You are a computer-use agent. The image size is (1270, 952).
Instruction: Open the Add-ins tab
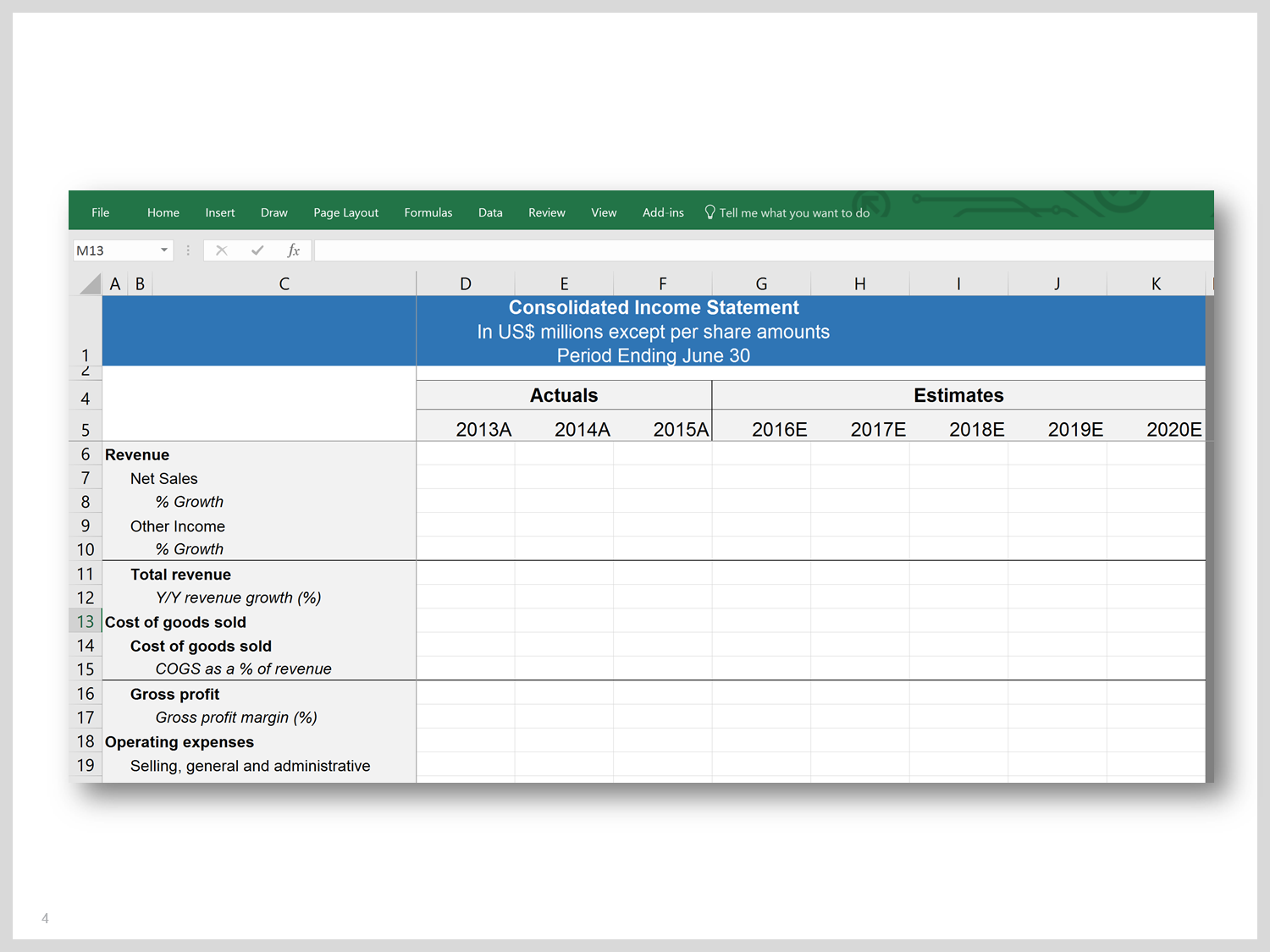pos(663,212)
